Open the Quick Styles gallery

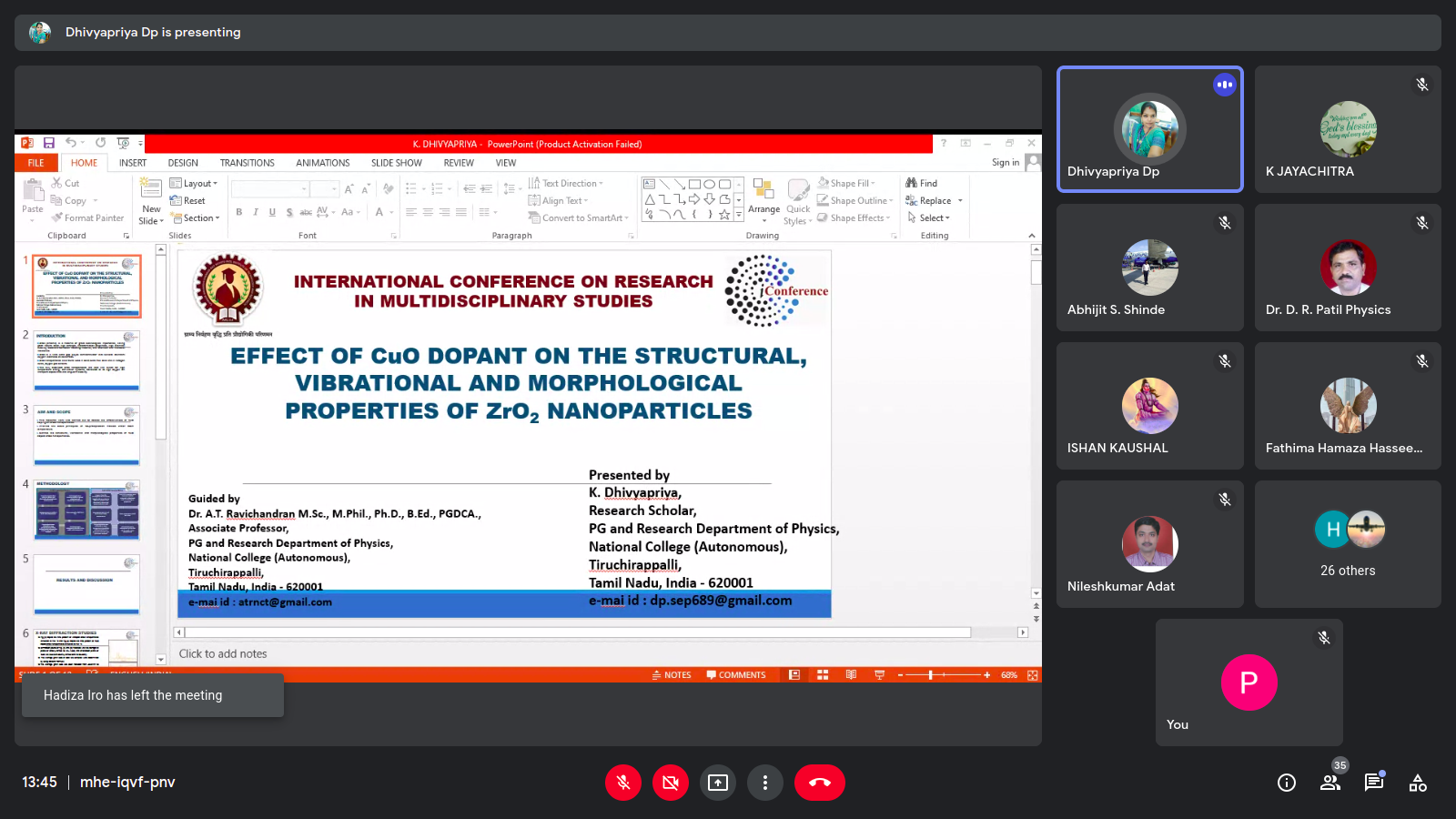point(798,202)
